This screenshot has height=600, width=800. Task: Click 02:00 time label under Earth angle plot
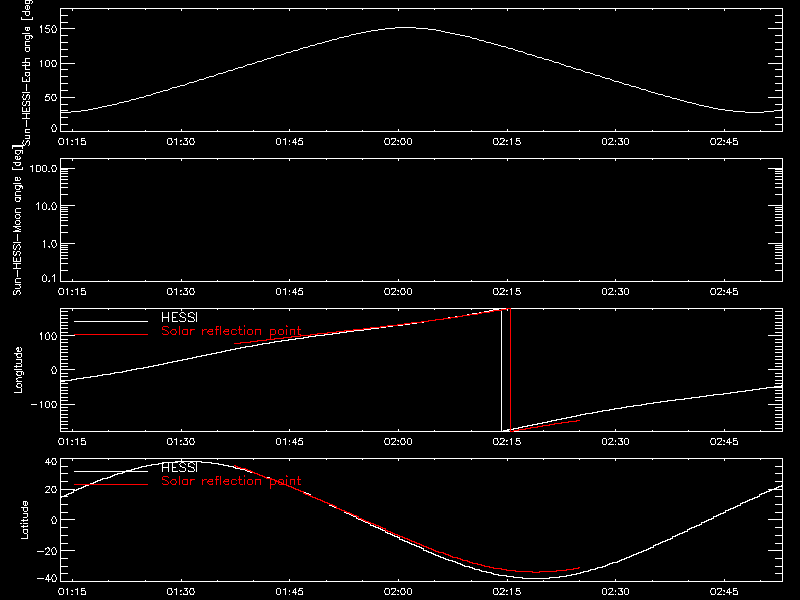(398, 142)
